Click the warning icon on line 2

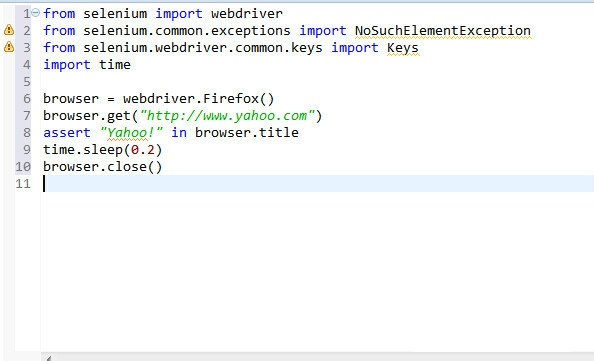[9, 30]
